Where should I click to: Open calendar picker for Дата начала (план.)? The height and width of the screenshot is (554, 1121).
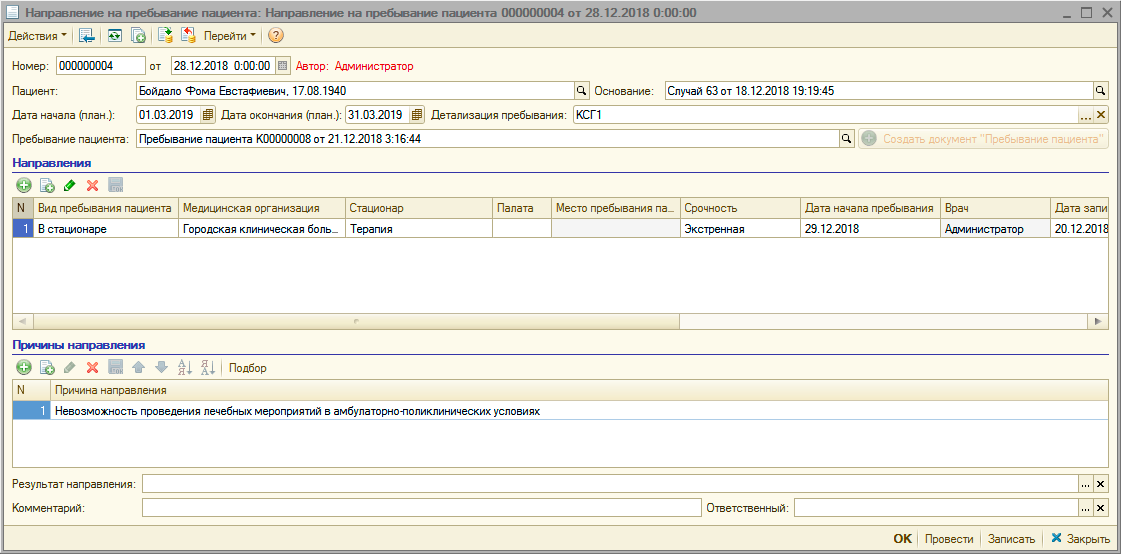pyautogui.click(x=208, y=115)
